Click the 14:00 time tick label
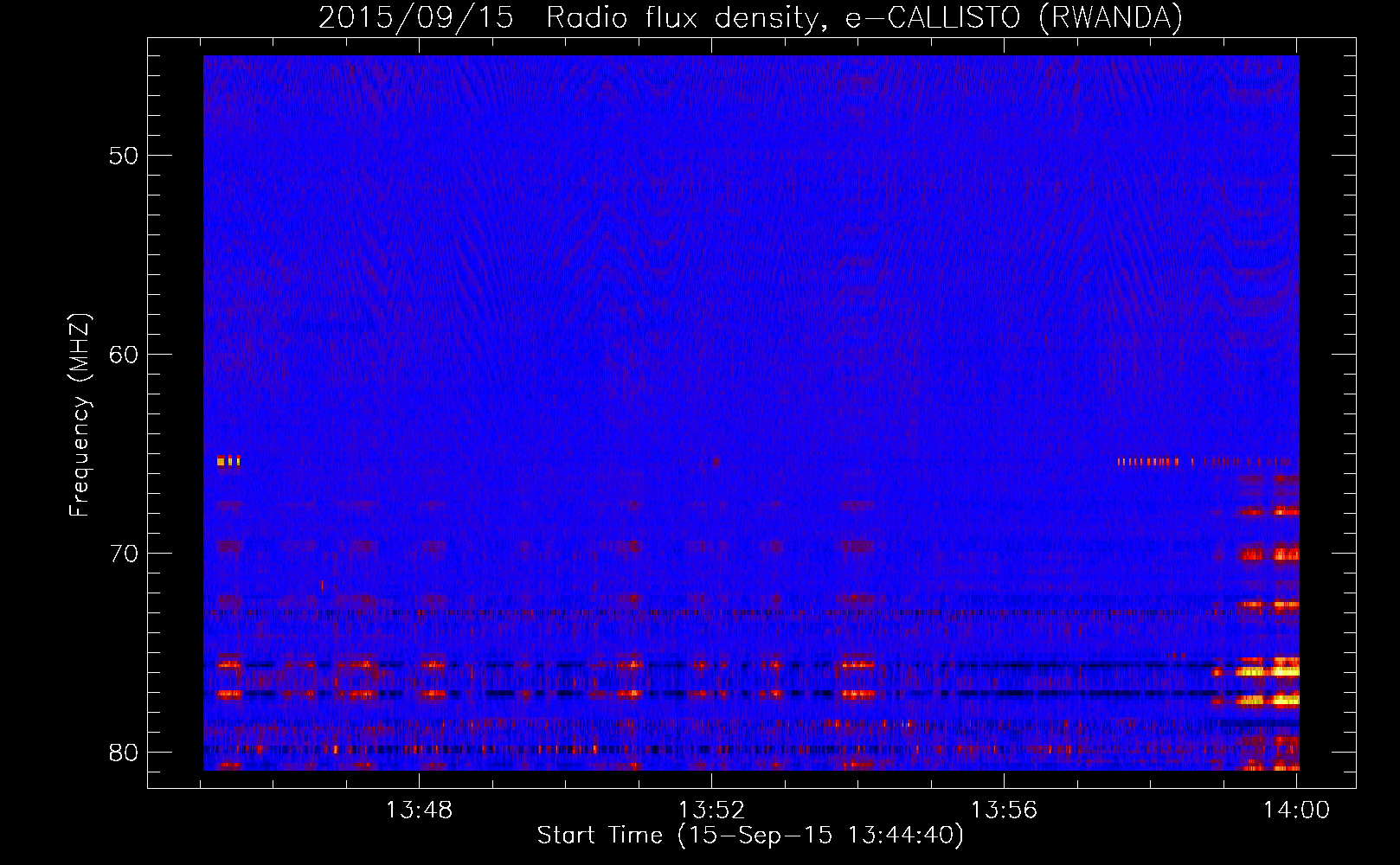Image resolution: width=1400 pixels, height=865 pixels. (1296, 810)
